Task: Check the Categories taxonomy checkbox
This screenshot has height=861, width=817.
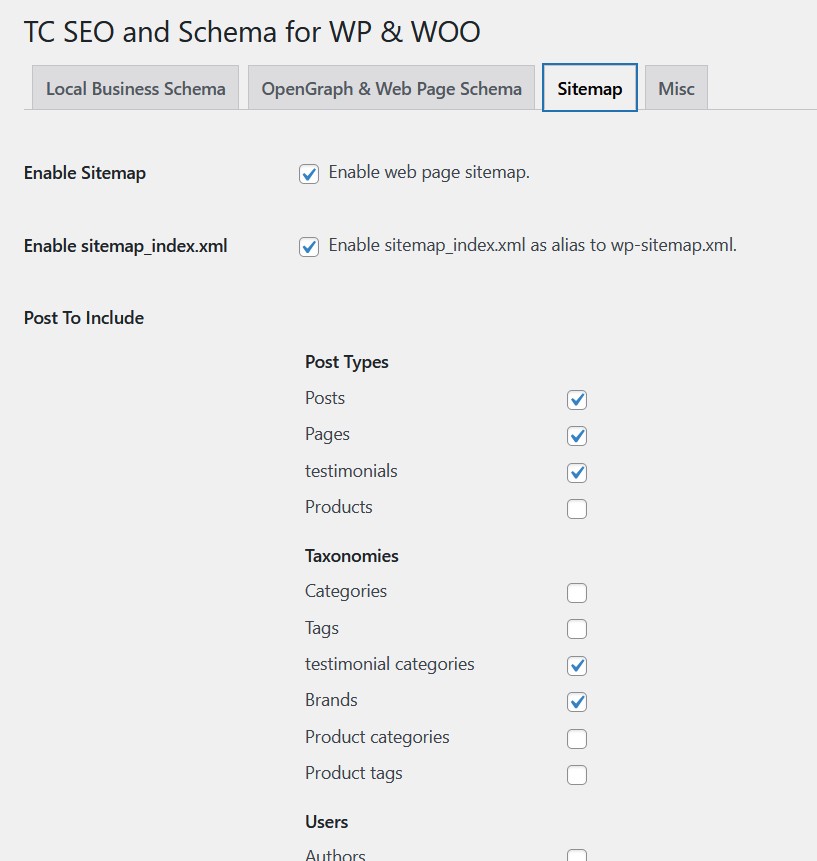Action: pyautogui.click(x=576, y=593)
